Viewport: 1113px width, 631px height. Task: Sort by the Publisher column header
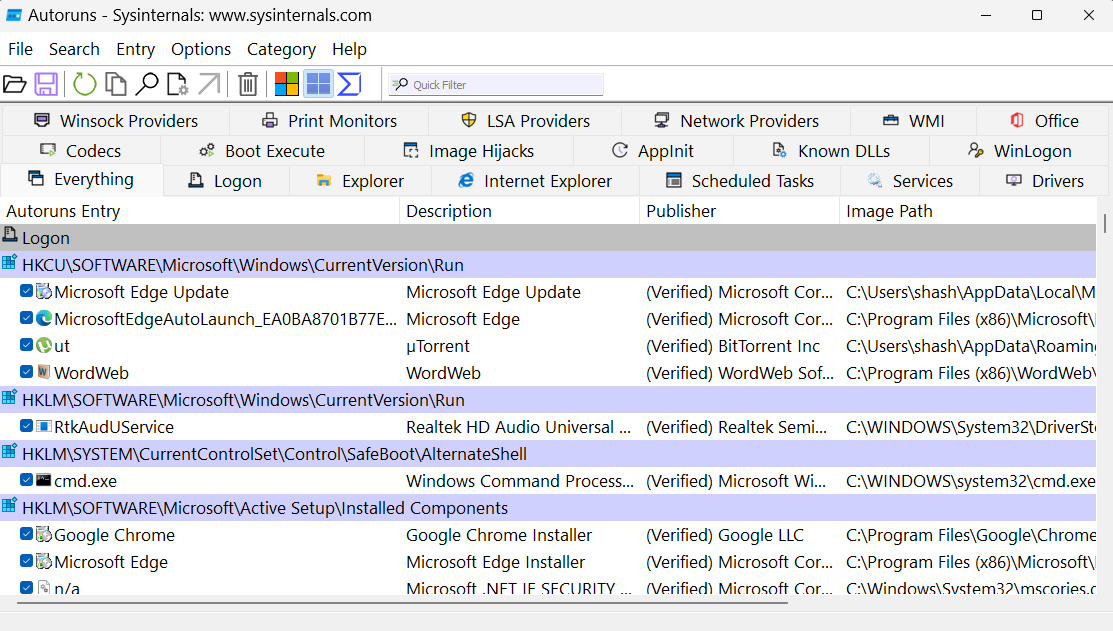681,211
